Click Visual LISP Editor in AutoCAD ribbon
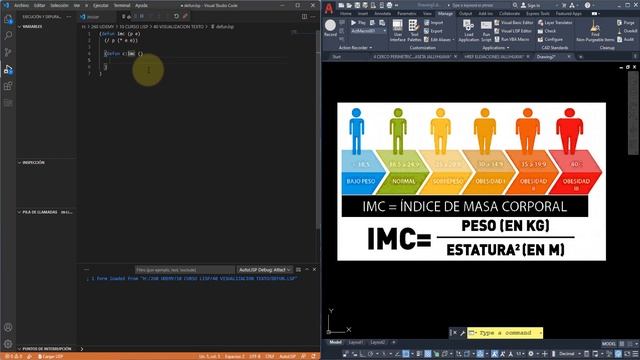Viewport: 640px width, 360px height. (513, 31)
